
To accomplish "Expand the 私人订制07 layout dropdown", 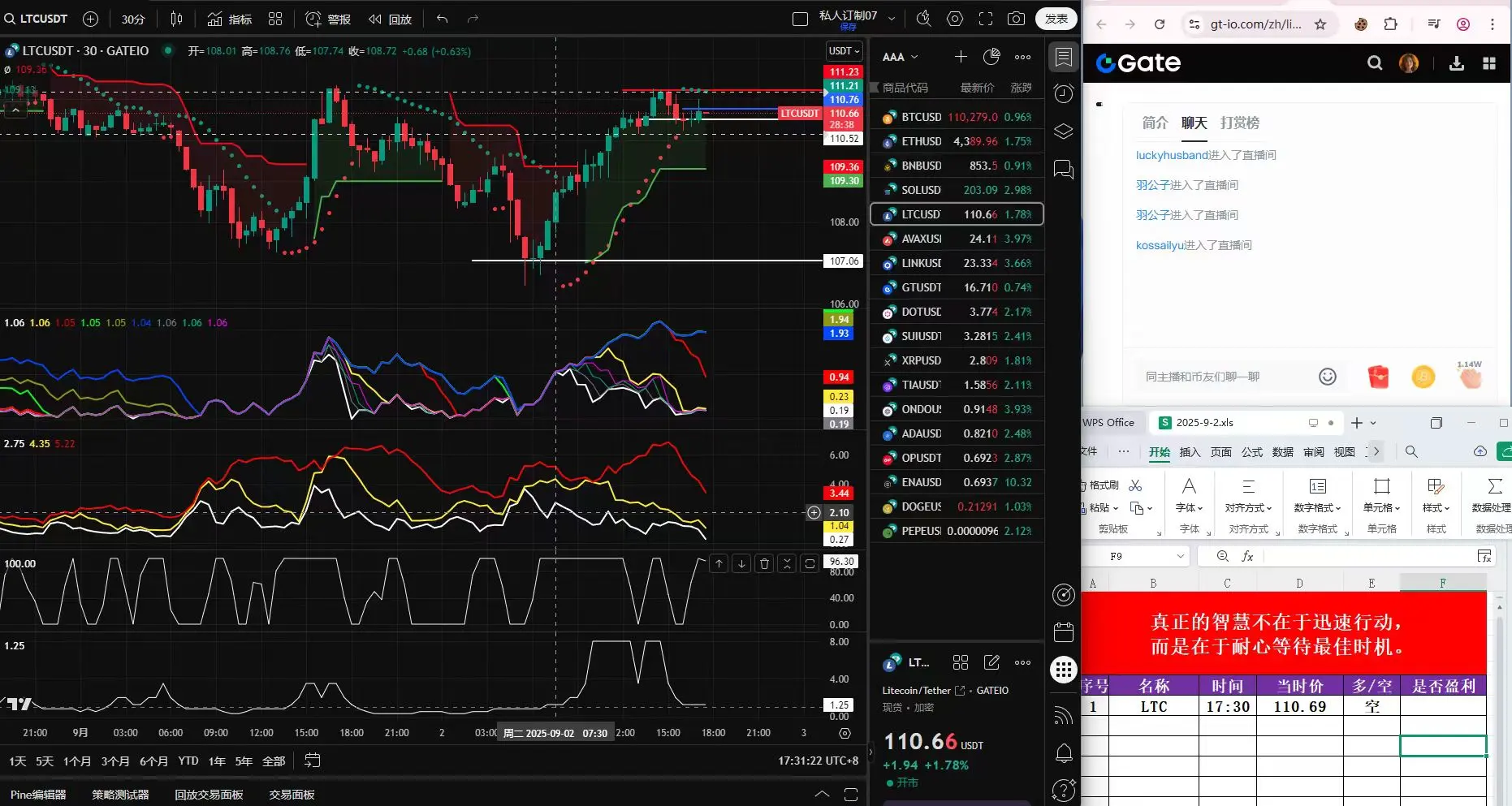I will pos(892,19).
